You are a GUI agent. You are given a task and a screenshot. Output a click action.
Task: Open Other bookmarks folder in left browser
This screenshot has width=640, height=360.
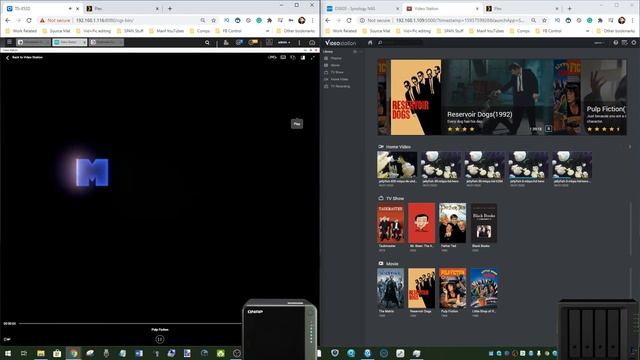pyautogui.click(x=296, y=31)
